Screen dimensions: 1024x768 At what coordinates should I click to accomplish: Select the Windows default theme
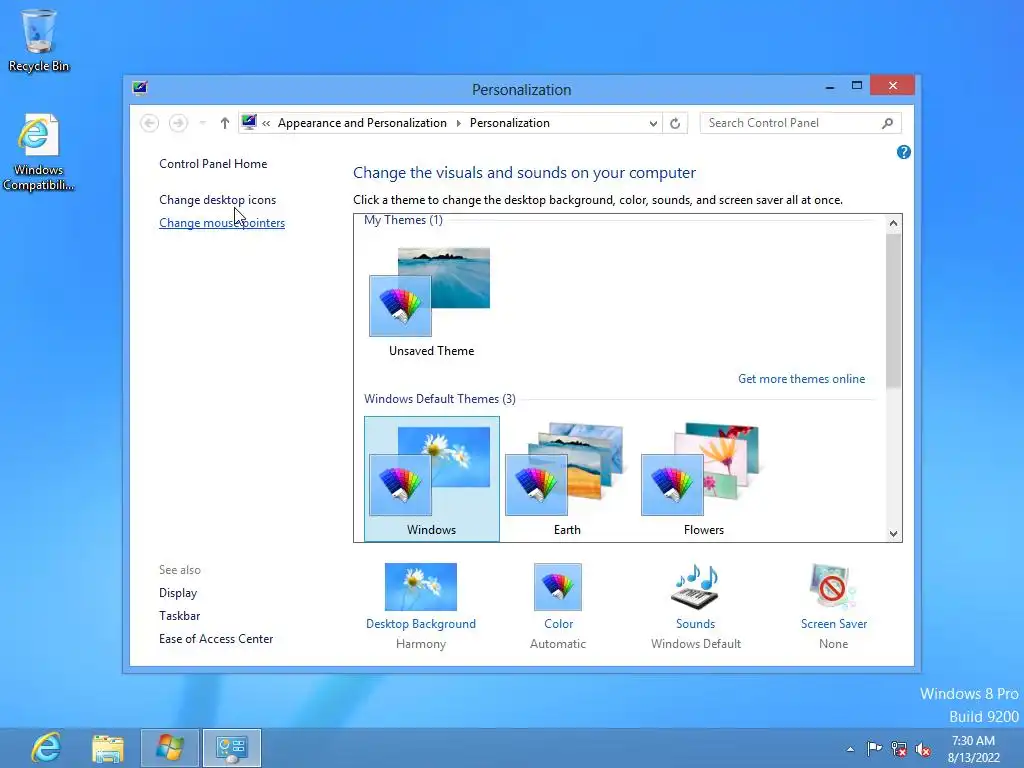[x=432, y=479]
